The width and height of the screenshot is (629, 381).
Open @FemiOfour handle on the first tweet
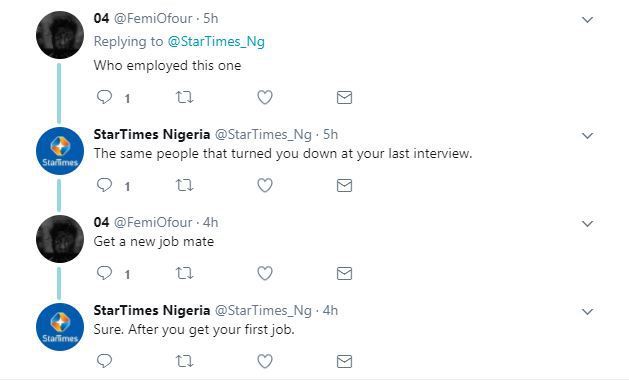click(x=153, y=18)
